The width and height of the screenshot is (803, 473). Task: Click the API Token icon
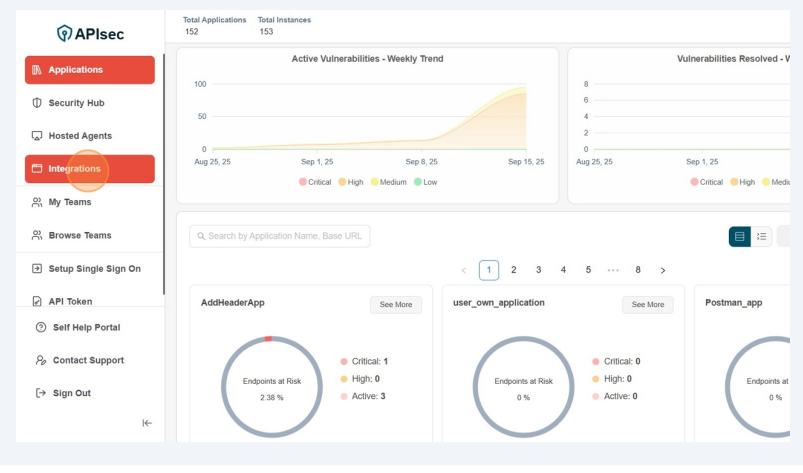[37, 301]
